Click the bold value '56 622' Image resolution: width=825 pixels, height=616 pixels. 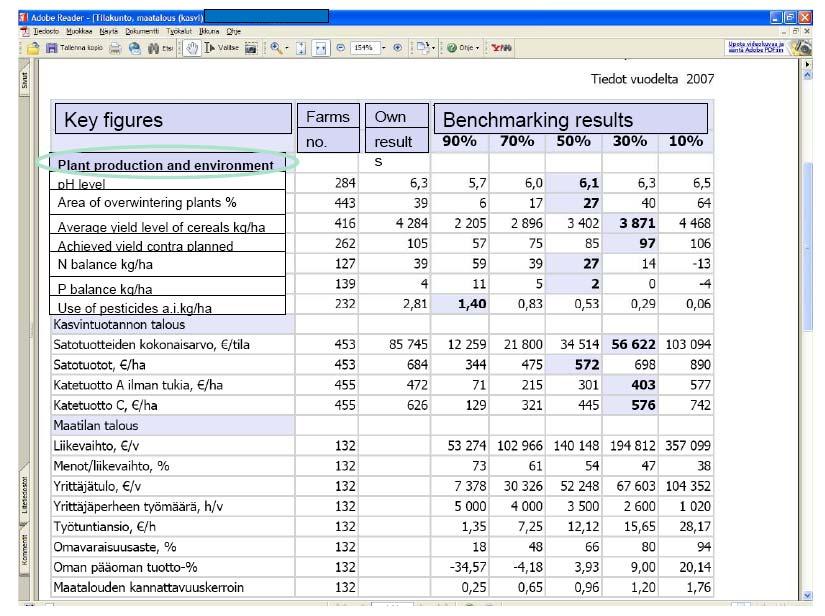[x=633, y=345]
